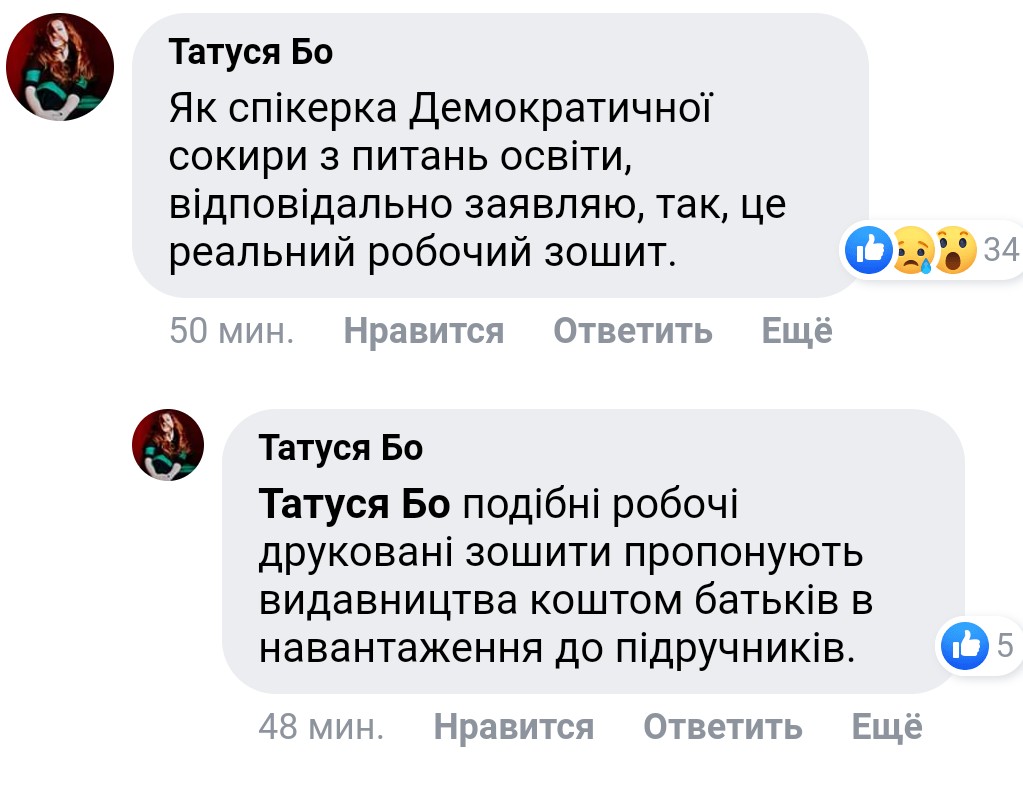
Task: Click the blue thumbs-up reaction on the first comment
Action: [x=868, y=250]
